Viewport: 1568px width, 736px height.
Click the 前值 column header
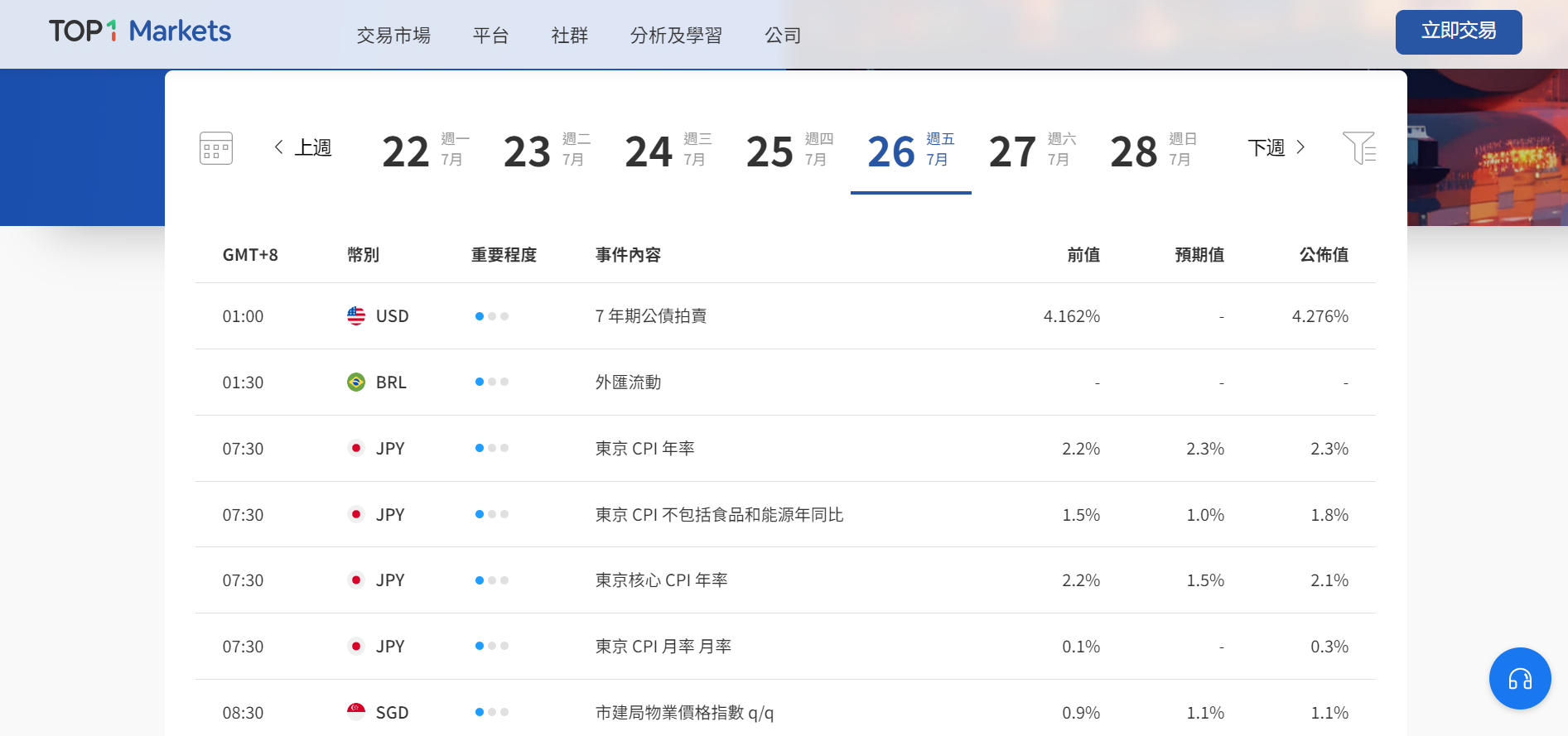pos(1083,255)
